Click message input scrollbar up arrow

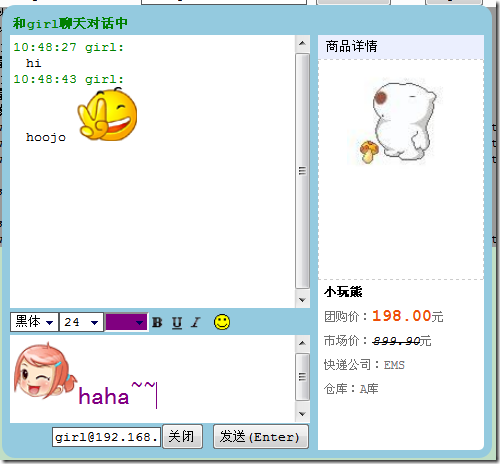tap(302, 343)
